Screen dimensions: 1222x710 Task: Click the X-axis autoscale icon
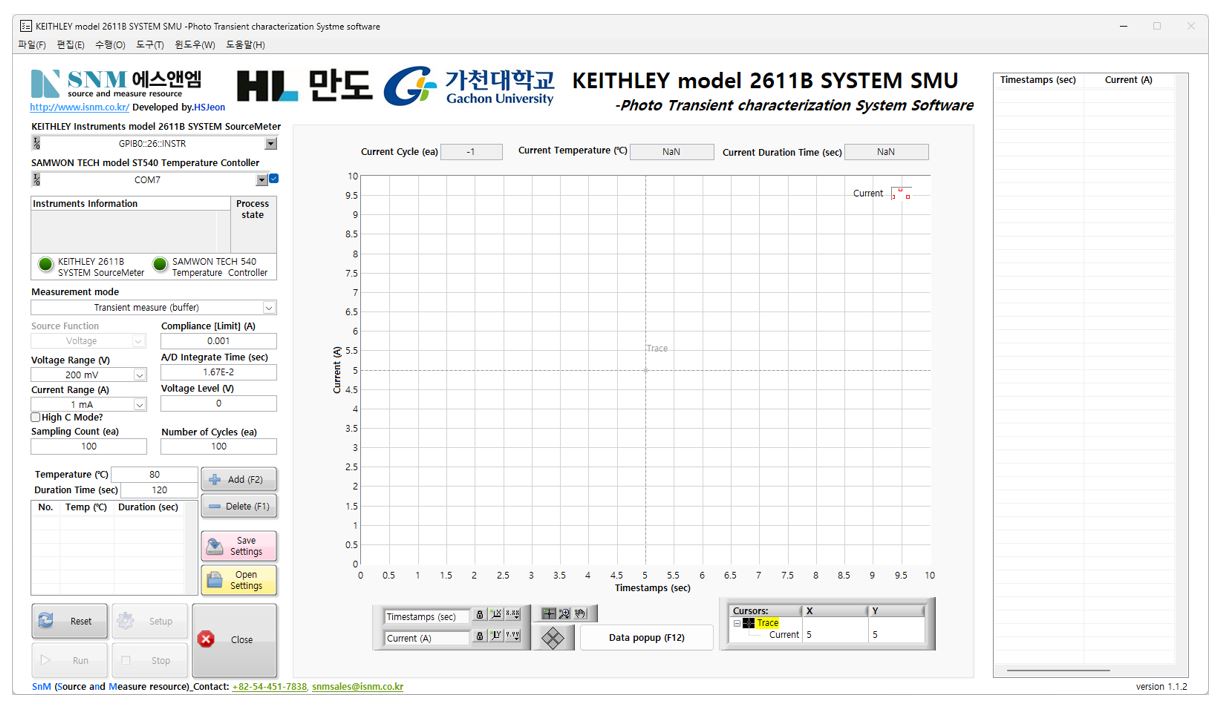coord(496,616)
